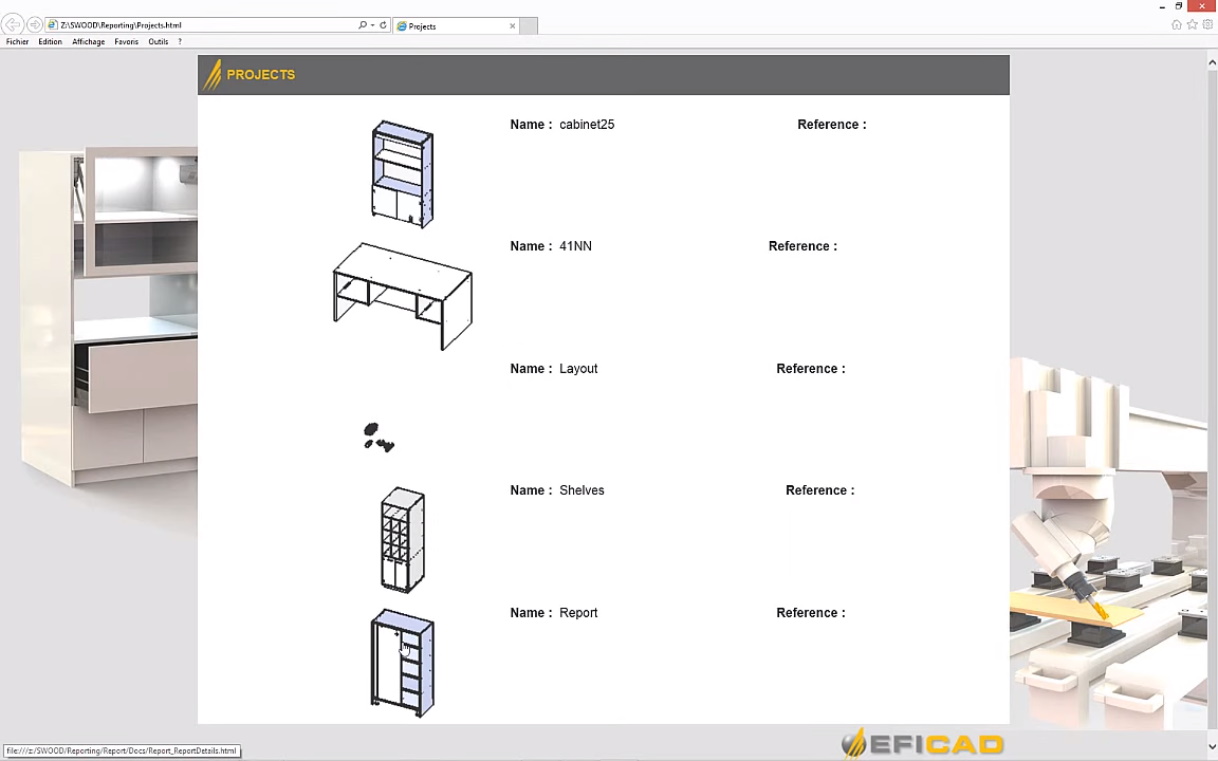
Task: Click the browser Back arrow button
Action: pyautogui.click(x=13, y=25)
